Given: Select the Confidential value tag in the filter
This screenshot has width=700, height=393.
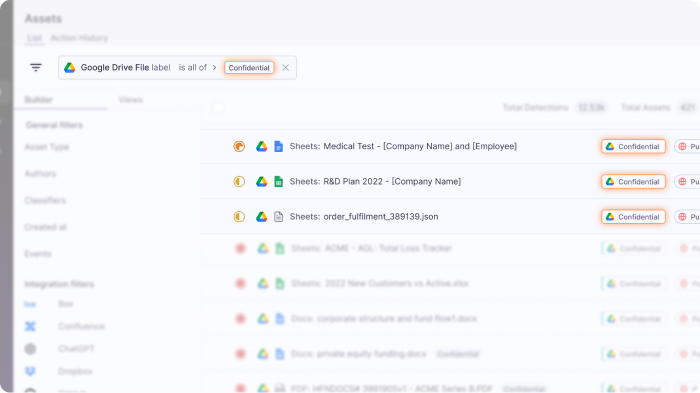Looking at the screenshot, I should (x=249, y=67).
